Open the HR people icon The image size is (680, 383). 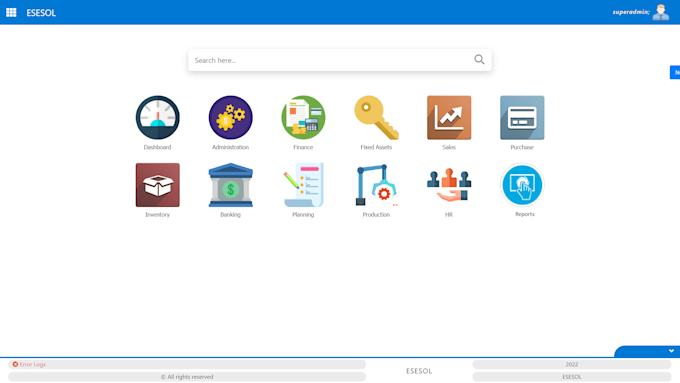[449, 185]
